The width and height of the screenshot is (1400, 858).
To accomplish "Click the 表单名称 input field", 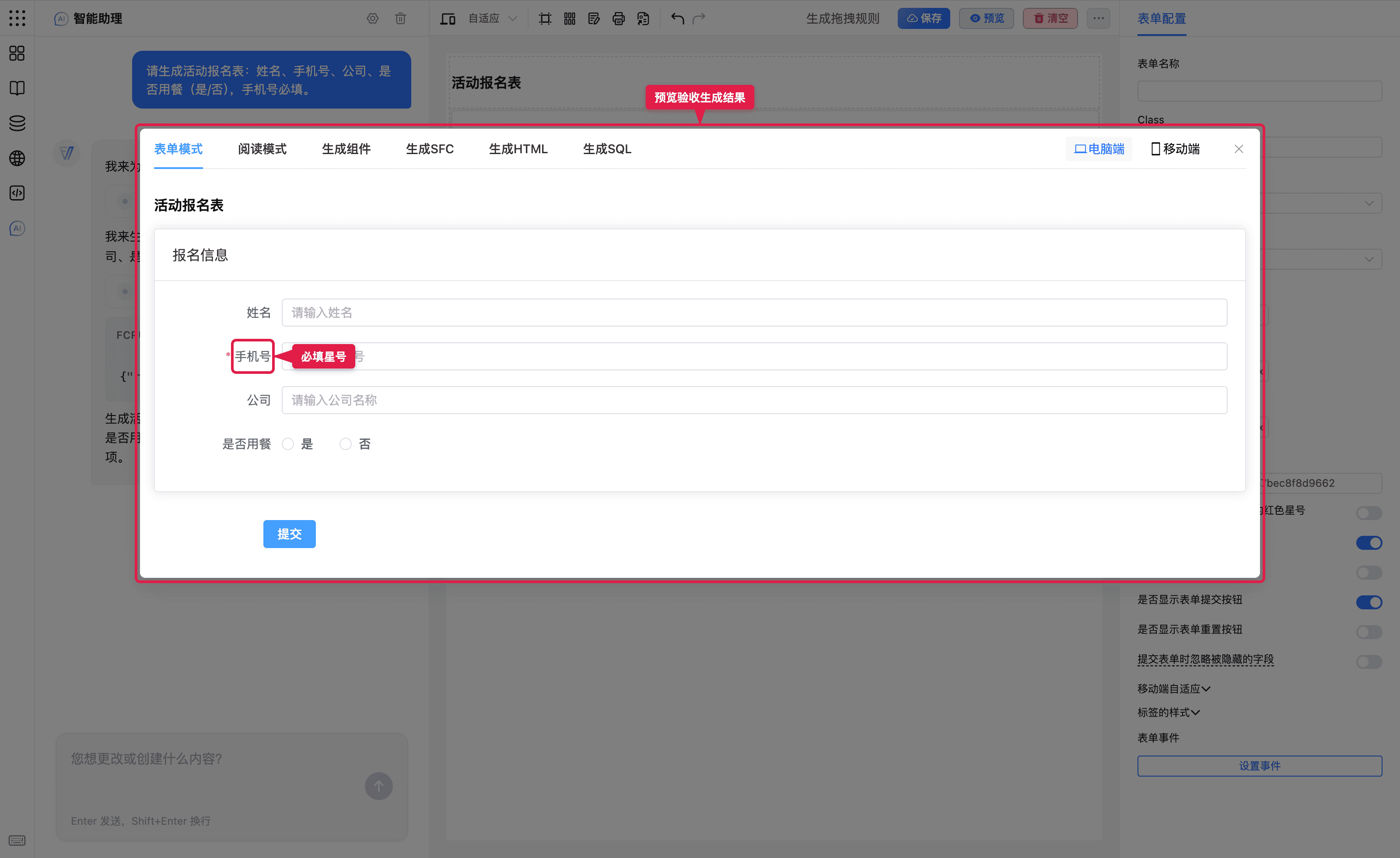I will coord(1260,91).
